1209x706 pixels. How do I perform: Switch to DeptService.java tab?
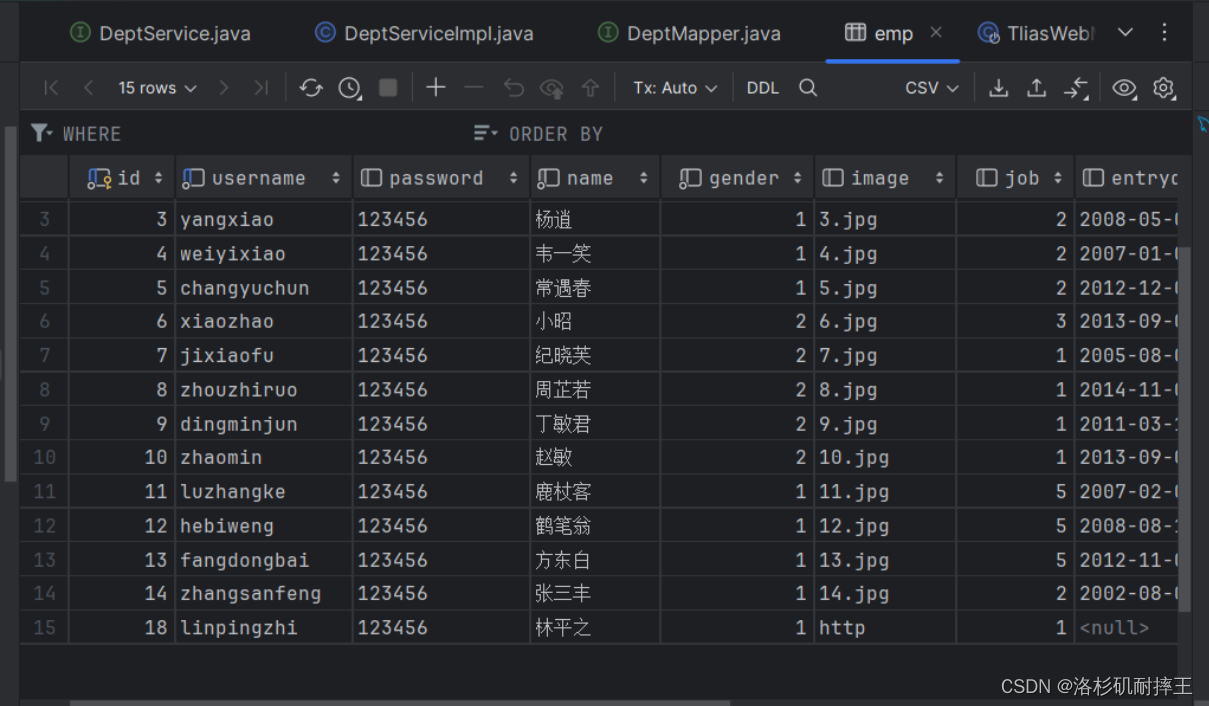click(x=161, y=33)
